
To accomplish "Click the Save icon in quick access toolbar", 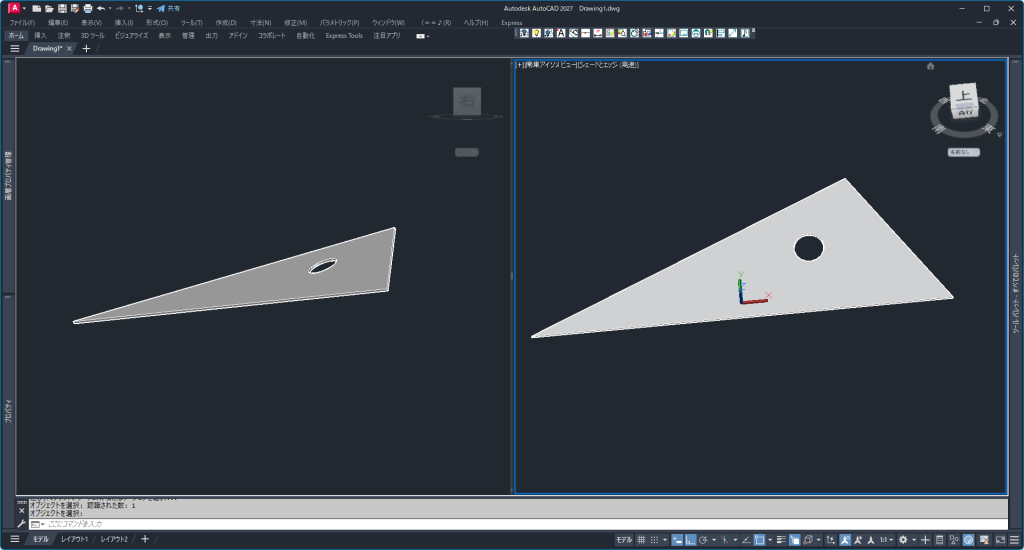I will [62, 8].
